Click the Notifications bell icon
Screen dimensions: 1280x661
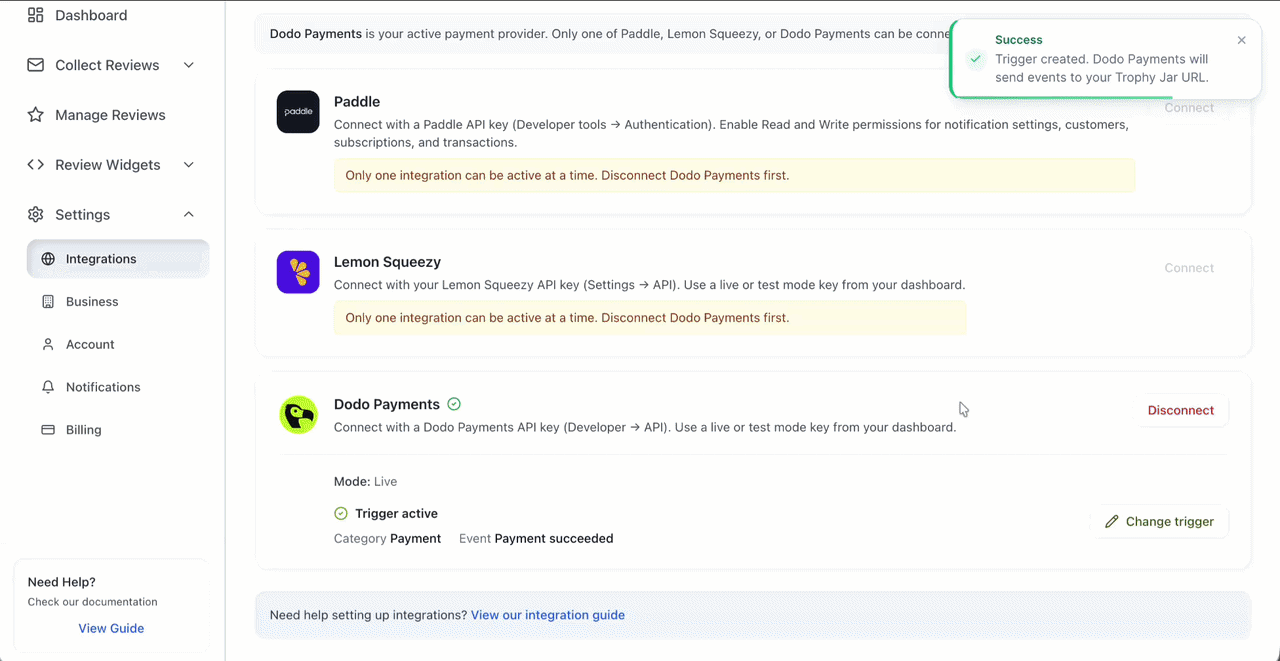[48, 387]
